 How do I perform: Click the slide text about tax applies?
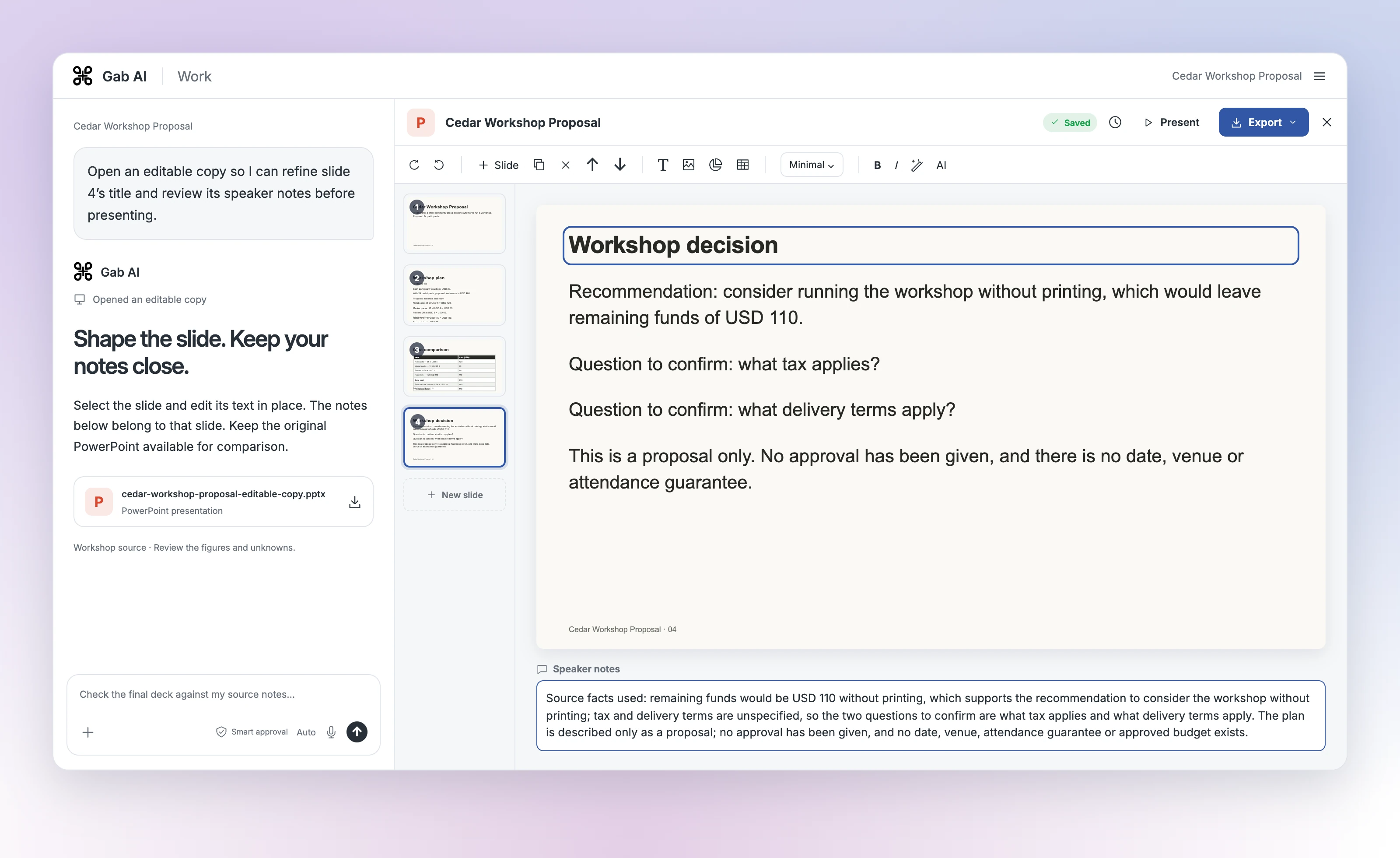[x=724, y=364]
